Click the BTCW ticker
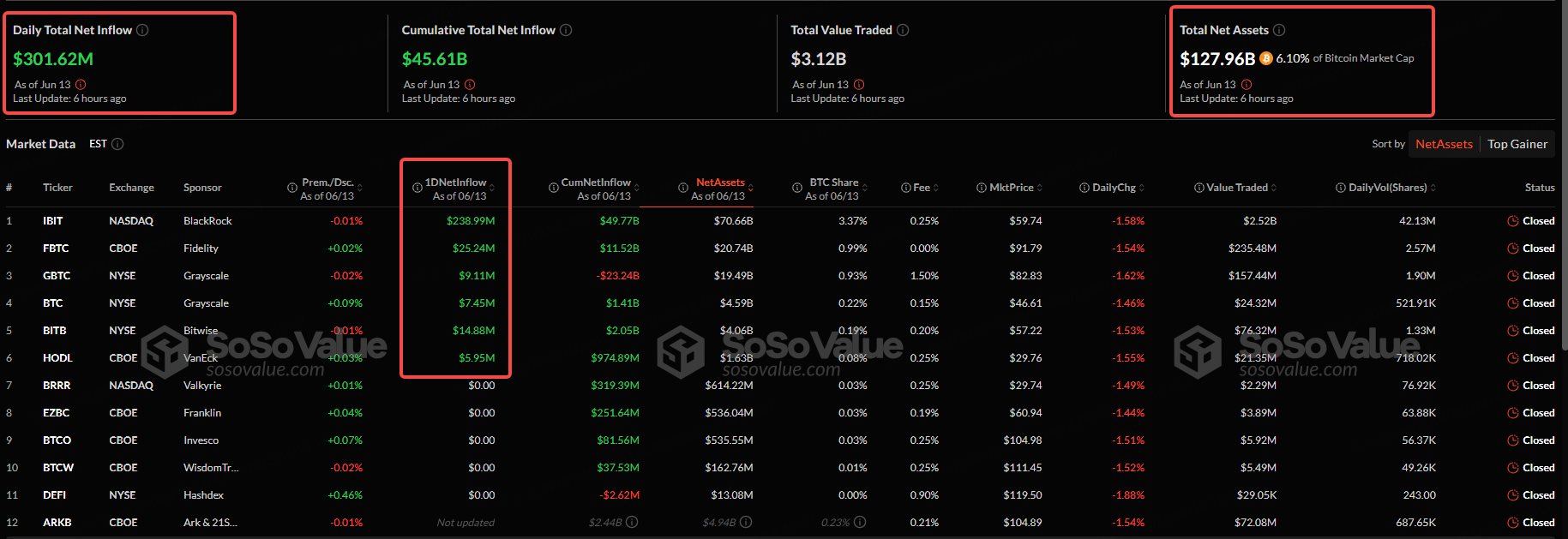Viewport: 1568px width, 539px height. (x=58, y=468)
